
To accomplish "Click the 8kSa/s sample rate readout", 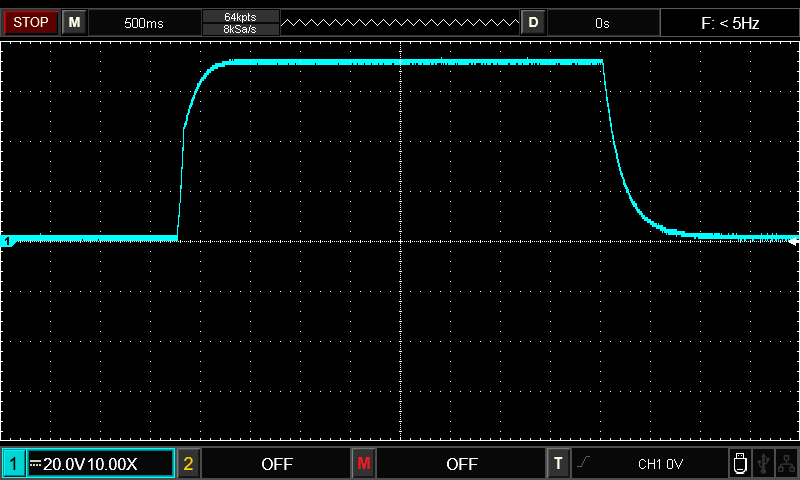I will click(x=240, y=29).
